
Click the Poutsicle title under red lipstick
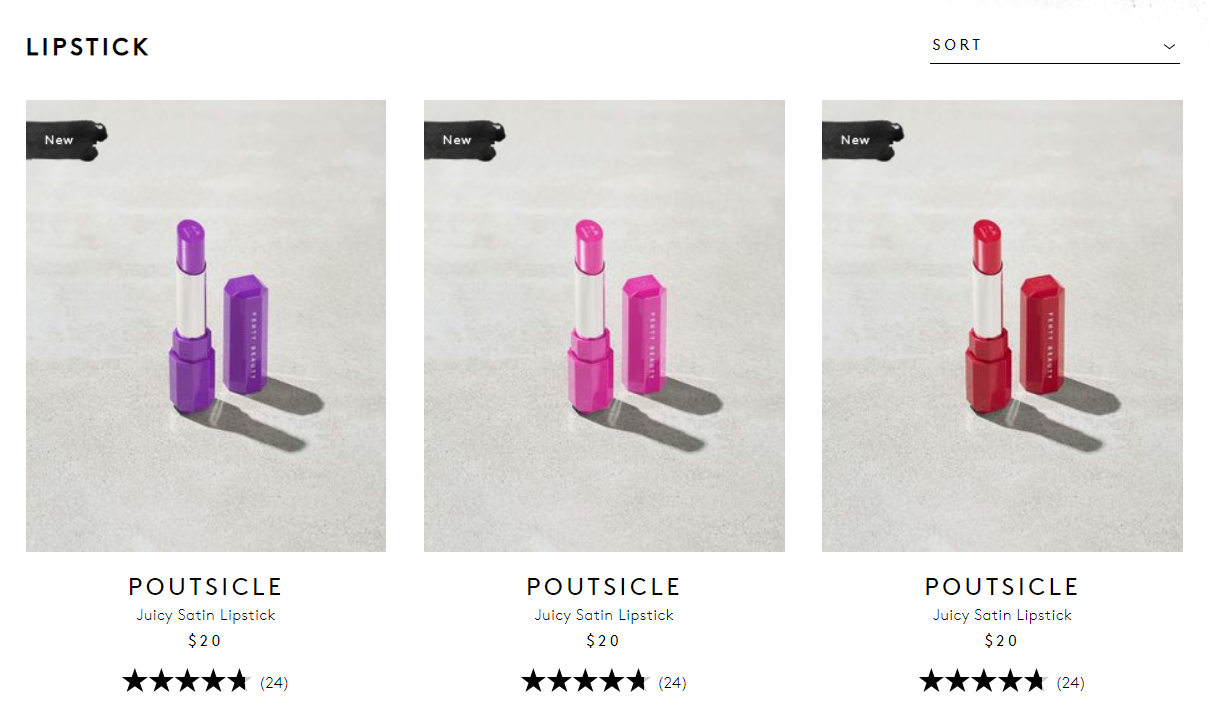[x=1002, y=587]
